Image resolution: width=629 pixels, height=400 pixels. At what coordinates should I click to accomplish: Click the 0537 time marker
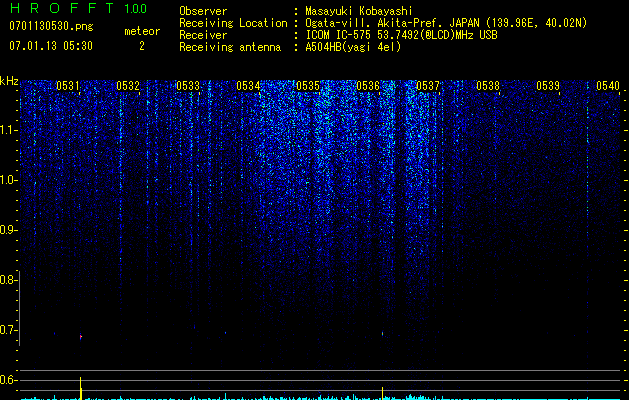tap(428, 86)
